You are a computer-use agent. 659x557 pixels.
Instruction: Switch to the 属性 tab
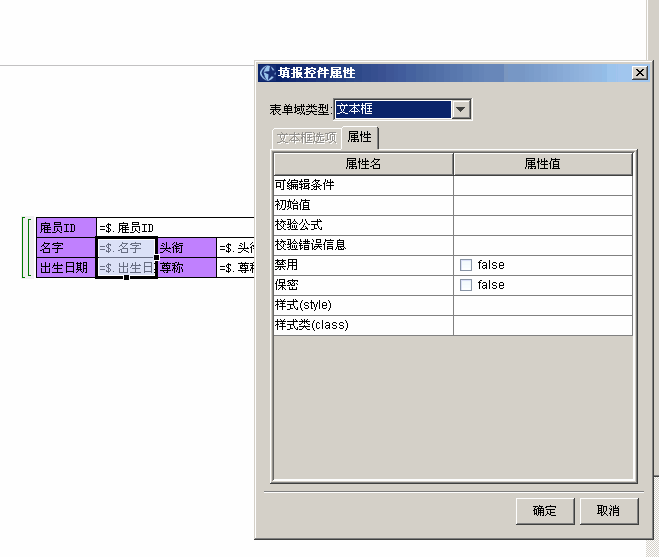point(360,137)
